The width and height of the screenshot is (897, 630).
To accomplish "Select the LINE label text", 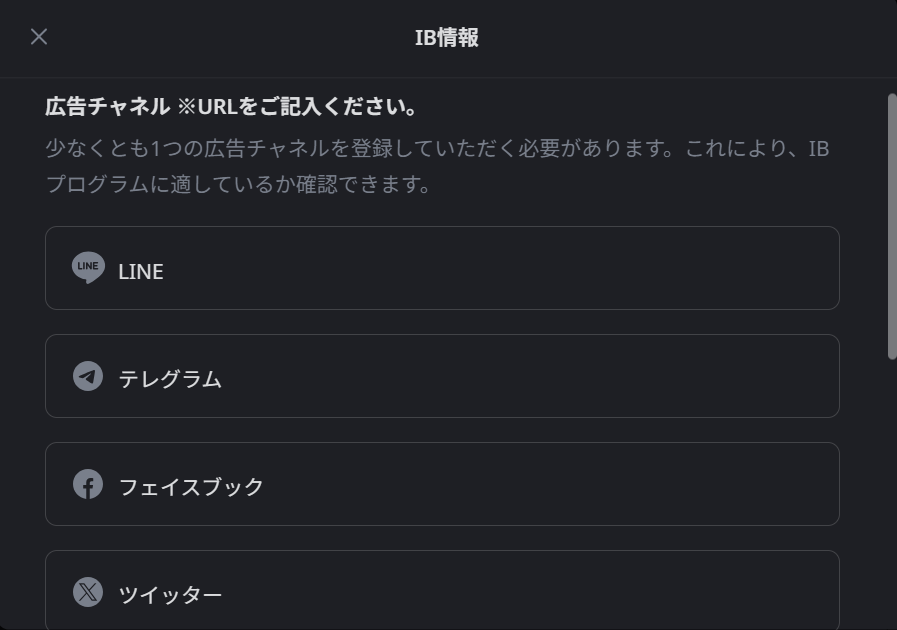I will (141, 272).
